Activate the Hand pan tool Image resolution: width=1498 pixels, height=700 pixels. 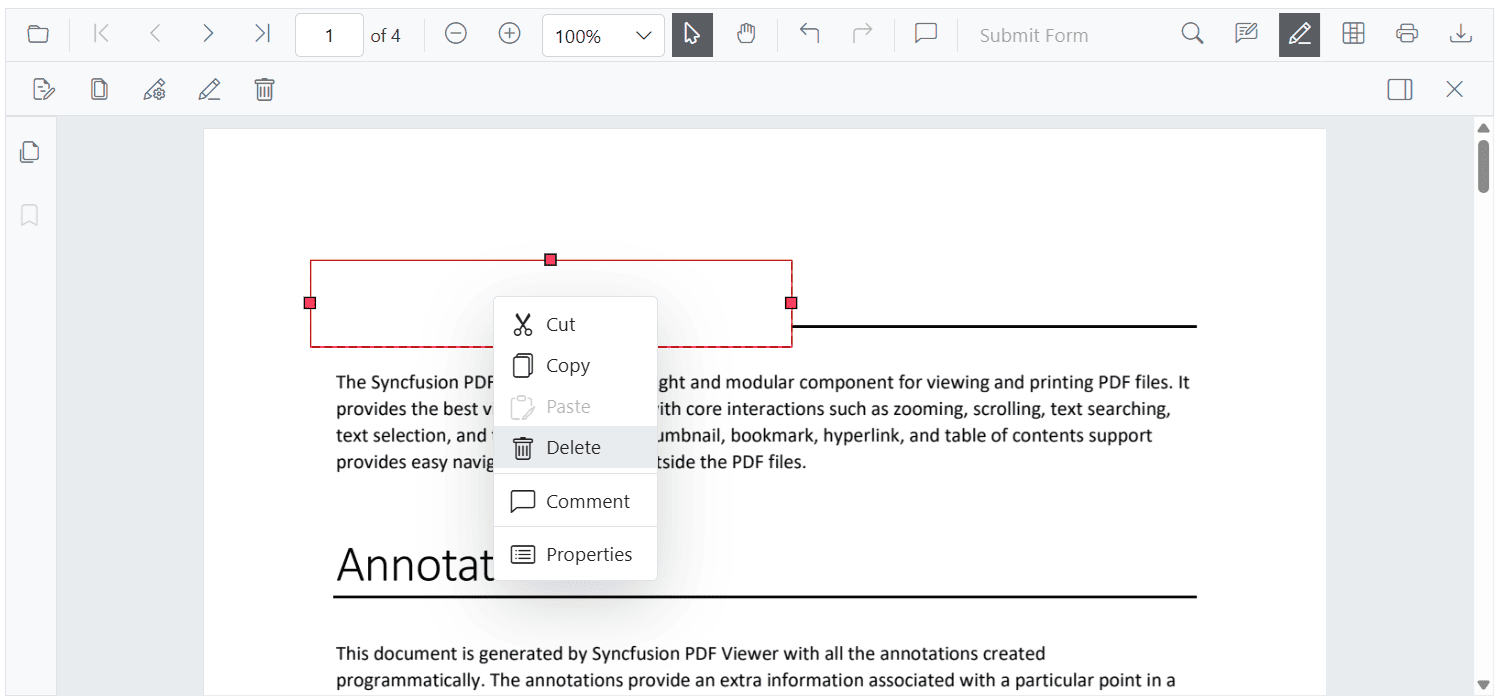(x=747, y=34)
